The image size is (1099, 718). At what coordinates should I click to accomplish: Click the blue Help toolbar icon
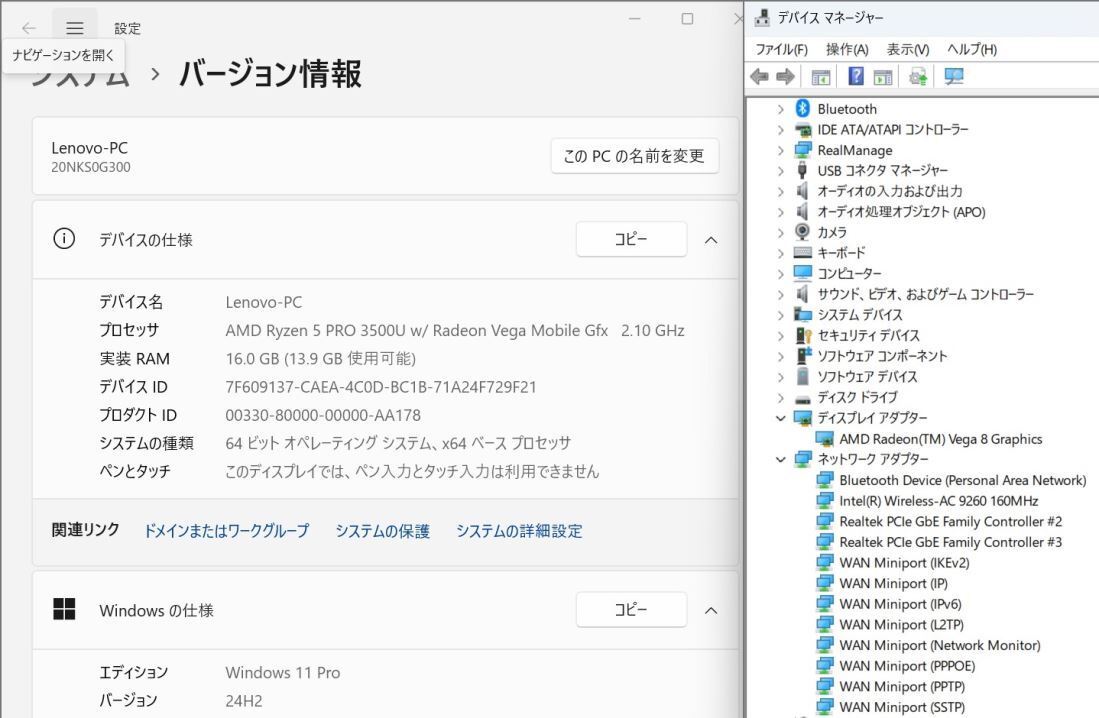[856, 76]
